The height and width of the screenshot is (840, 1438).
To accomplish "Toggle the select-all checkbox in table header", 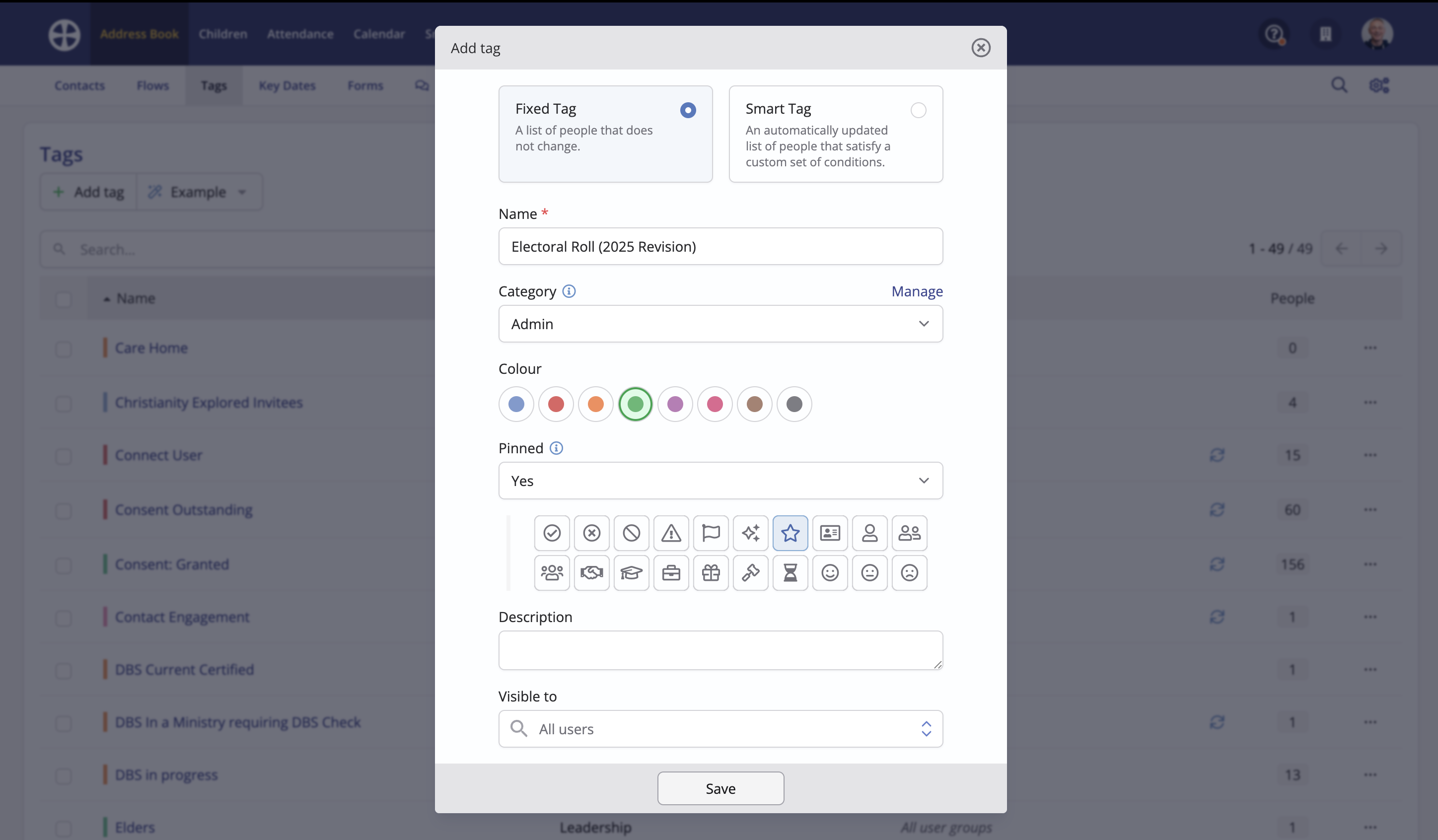I will [64, 299].
